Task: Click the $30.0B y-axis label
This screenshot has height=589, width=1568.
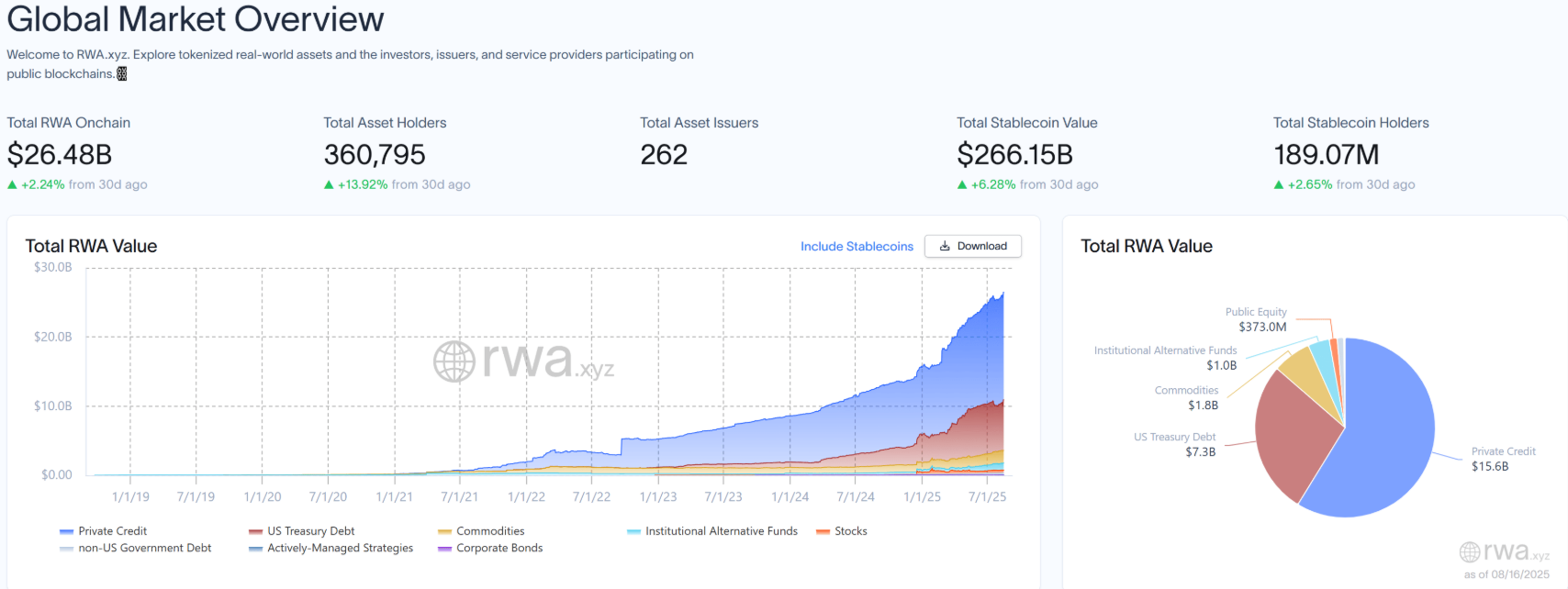Action: (x=52, y=267)
